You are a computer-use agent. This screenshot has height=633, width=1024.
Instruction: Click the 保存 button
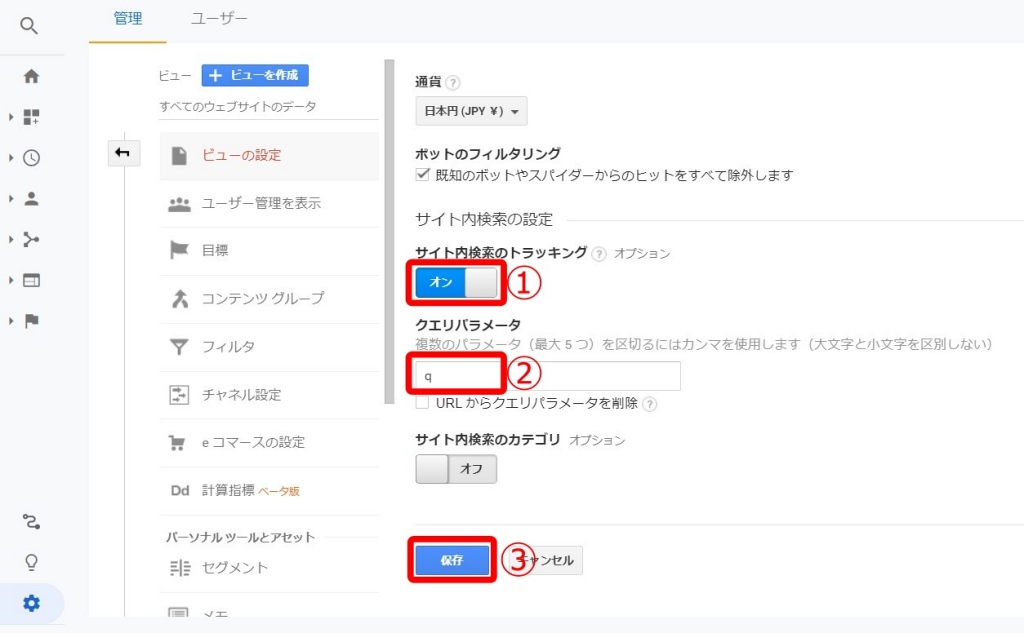click(451, 560)
